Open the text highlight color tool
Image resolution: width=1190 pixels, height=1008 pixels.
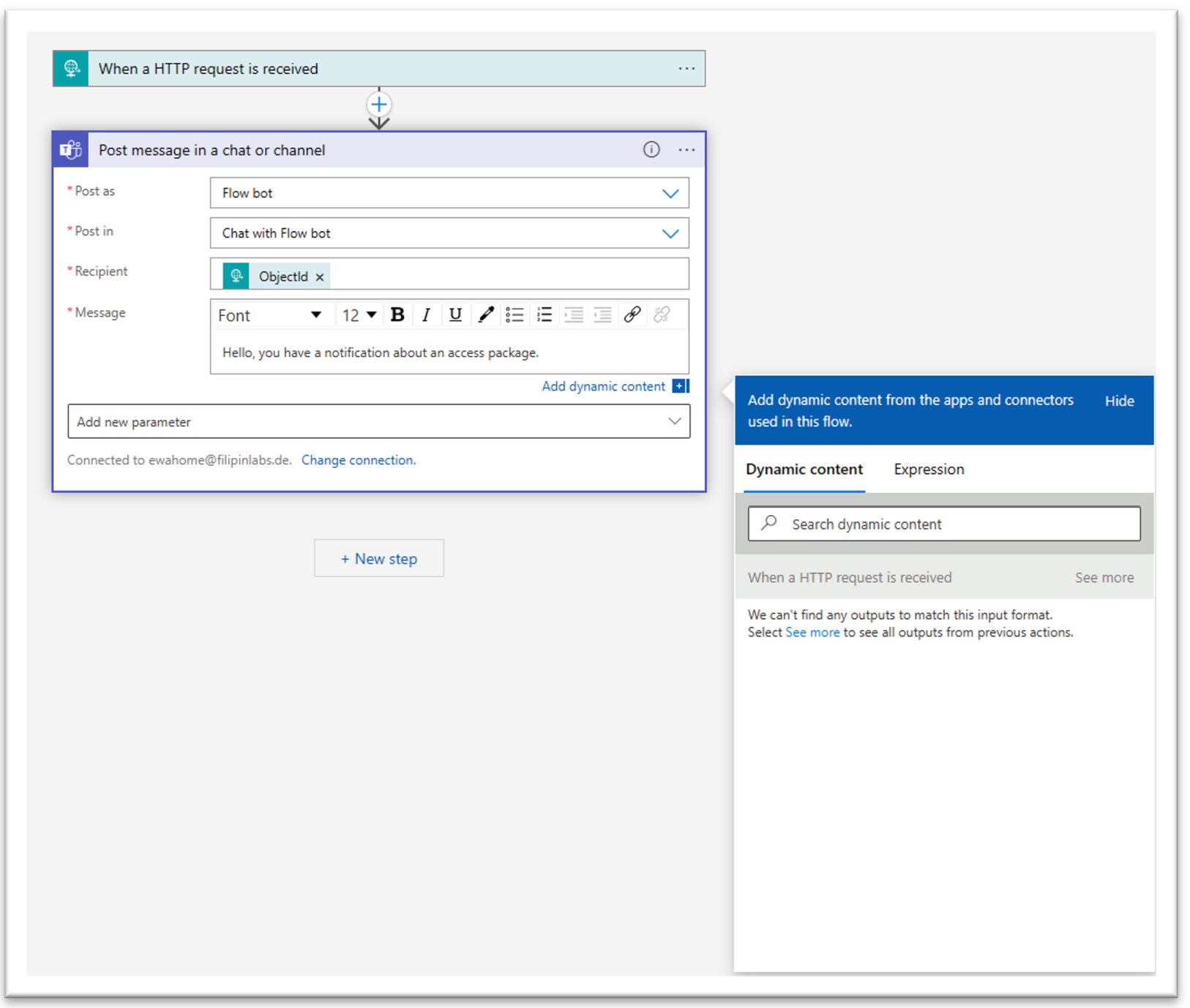click(x=485, y=315)
